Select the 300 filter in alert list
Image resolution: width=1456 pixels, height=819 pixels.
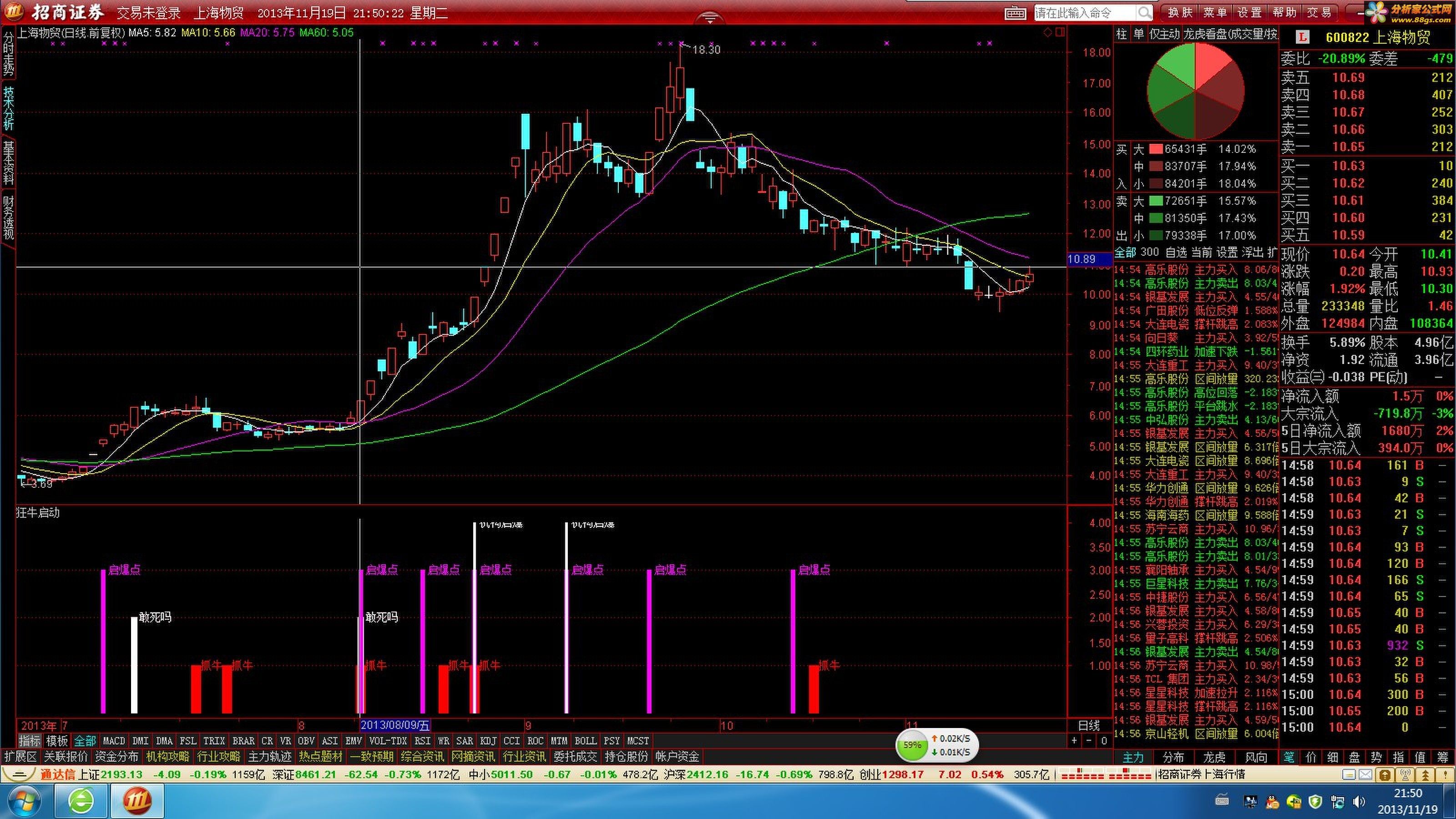click(1150, 252)
